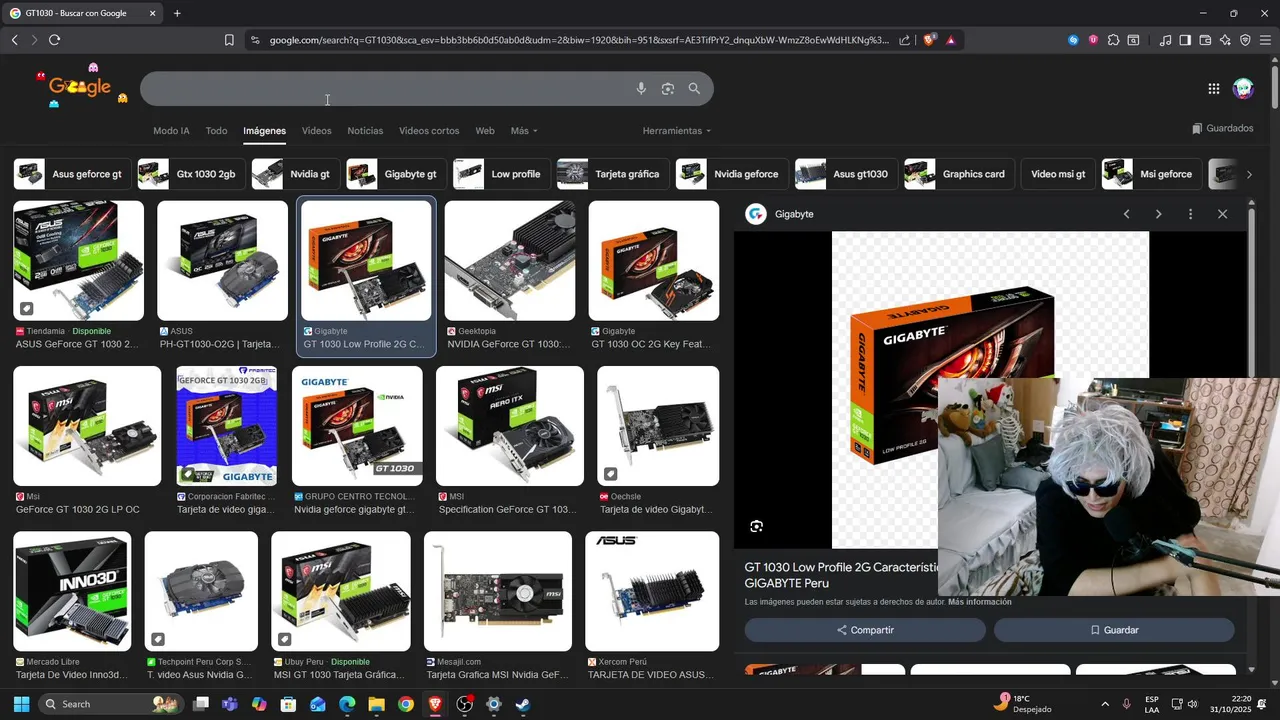Click the Shazam extension icon
The width and height of the screenshot is (1280, 720).
point(1073,40)
